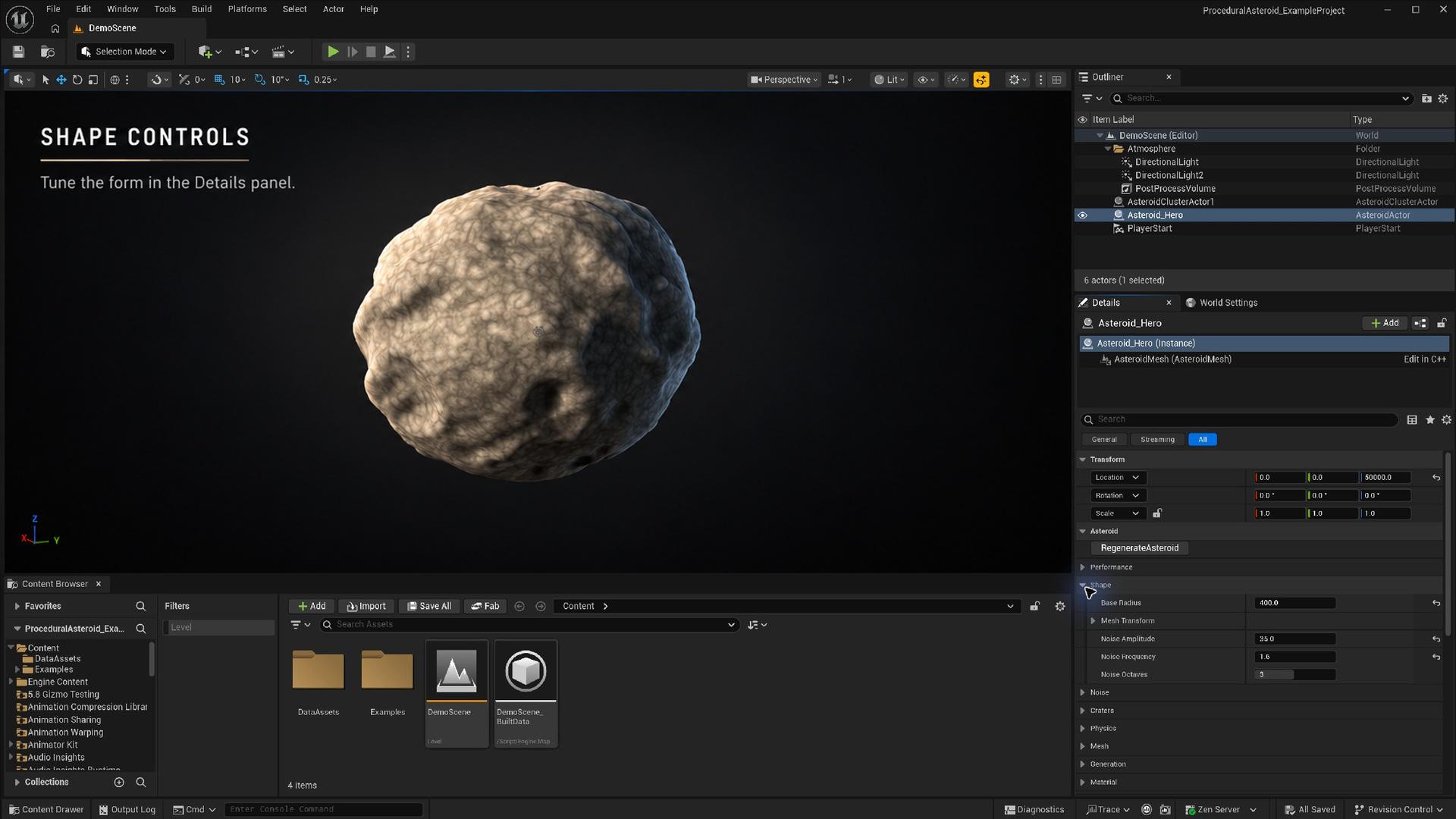1456x819 pixels.
Task: Click the Noise Octaves slider field
Action: click(x=1294, y=675)
